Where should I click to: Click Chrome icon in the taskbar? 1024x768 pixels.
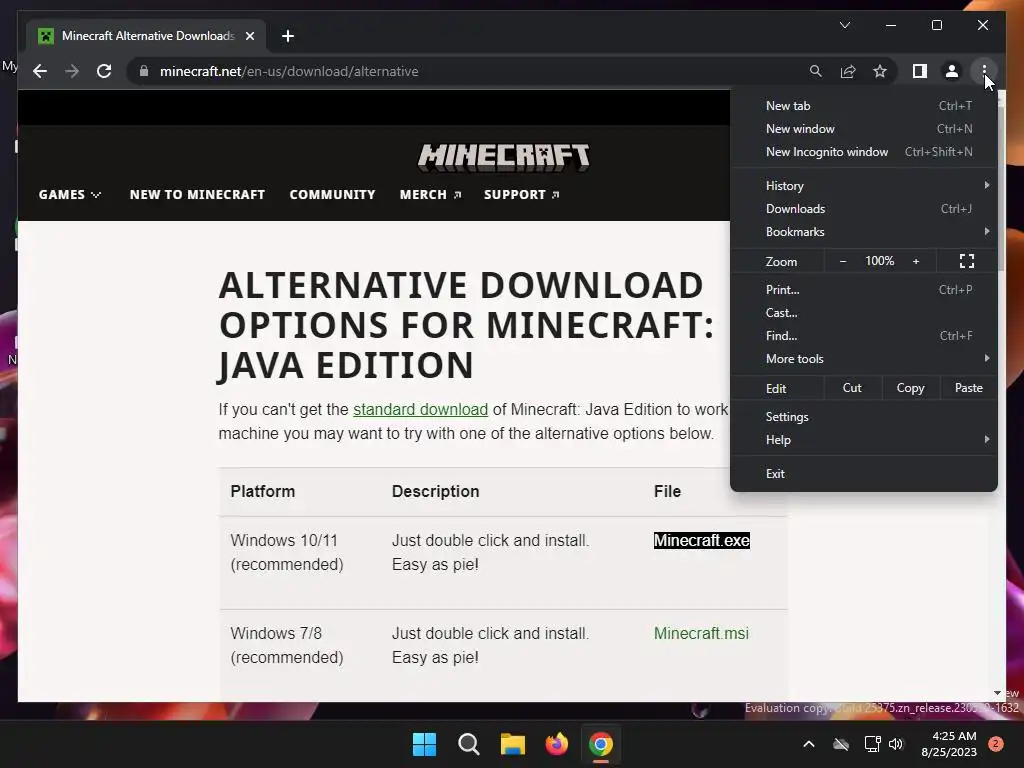[x=601, y=744]
